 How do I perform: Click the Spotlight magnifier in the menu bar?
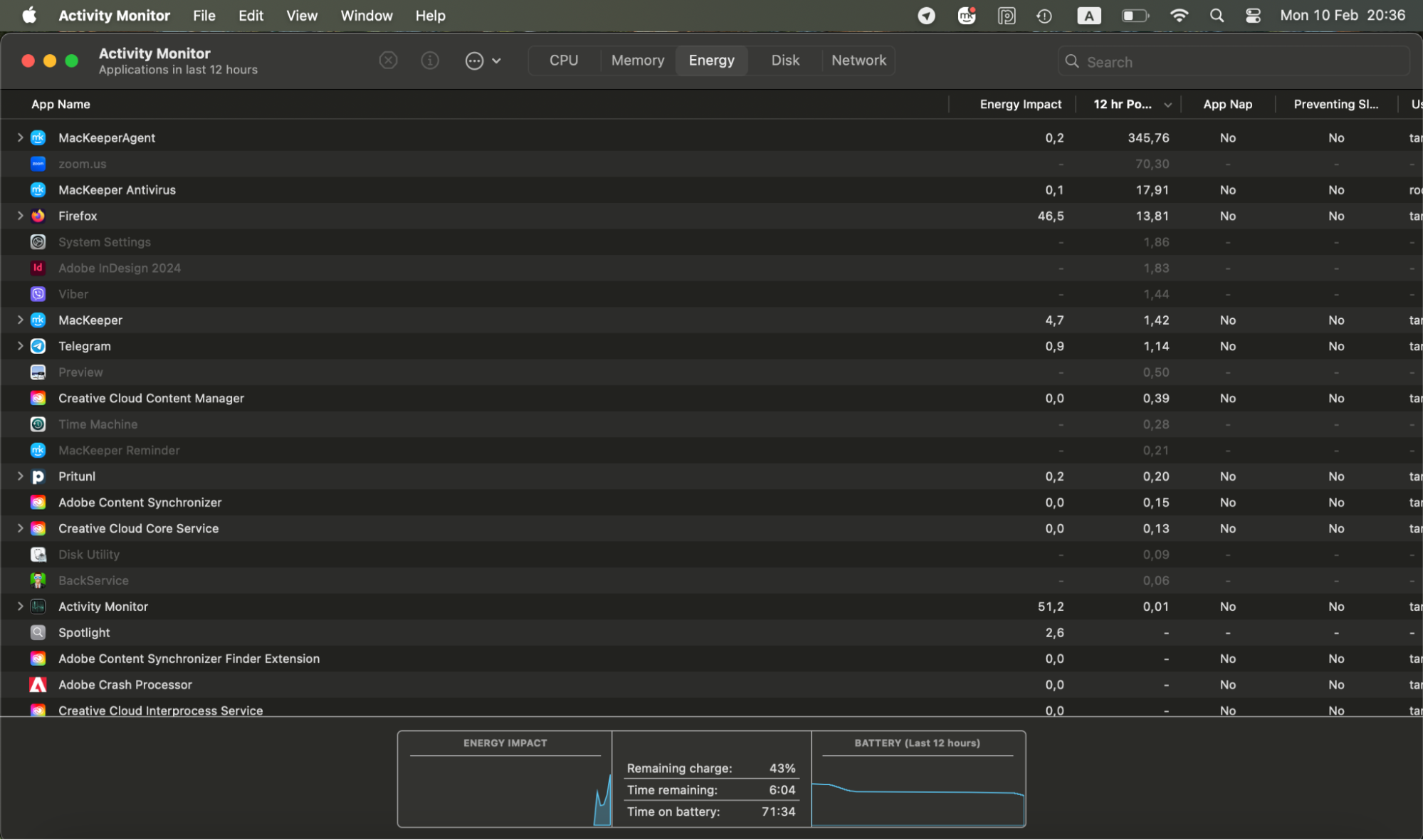click(1217, 15)
